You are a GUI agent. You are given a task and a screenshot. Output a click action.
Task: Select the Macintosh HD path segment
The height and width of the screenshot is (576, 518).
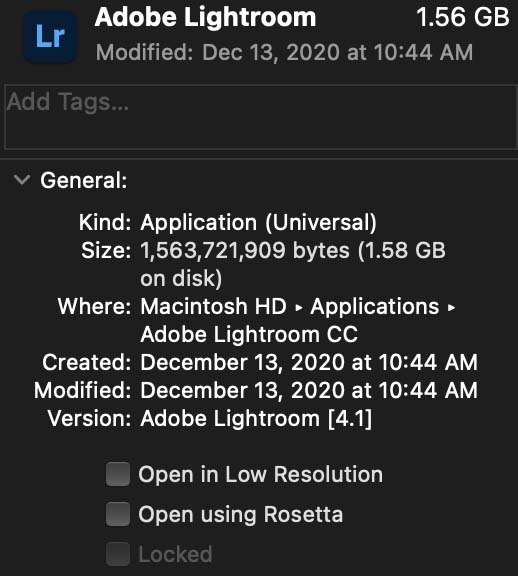tap(213, 306)
